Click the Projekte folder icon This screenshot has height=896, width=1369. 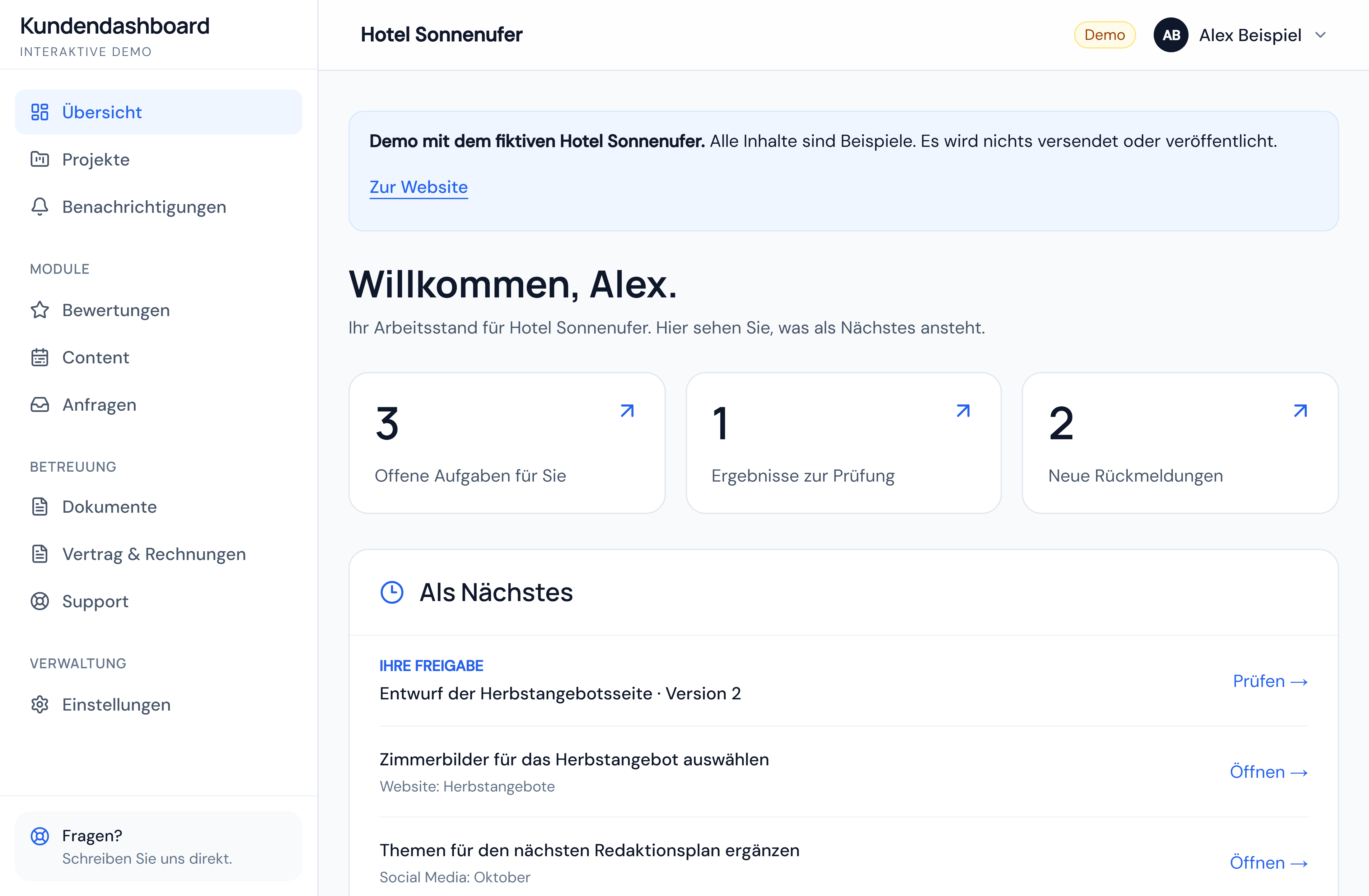click(x=40, y=159)
